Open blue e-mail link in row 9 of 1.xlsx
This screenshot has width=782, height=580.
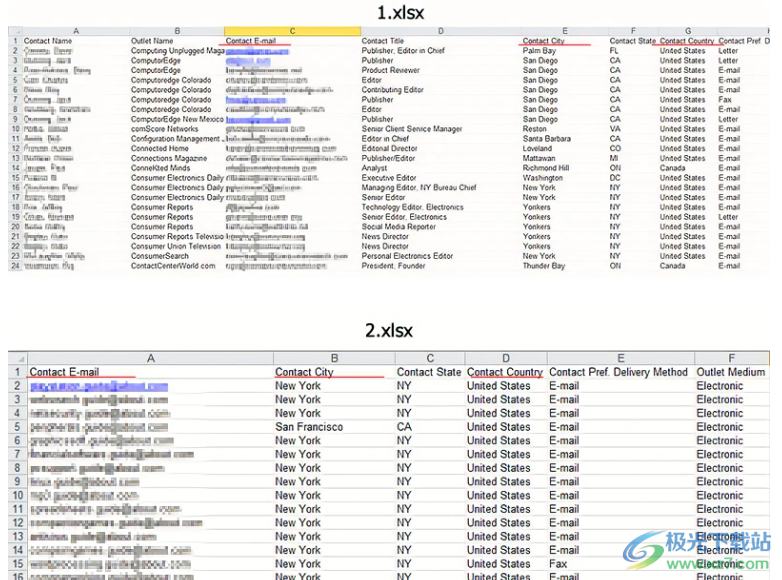pos(258,120)
